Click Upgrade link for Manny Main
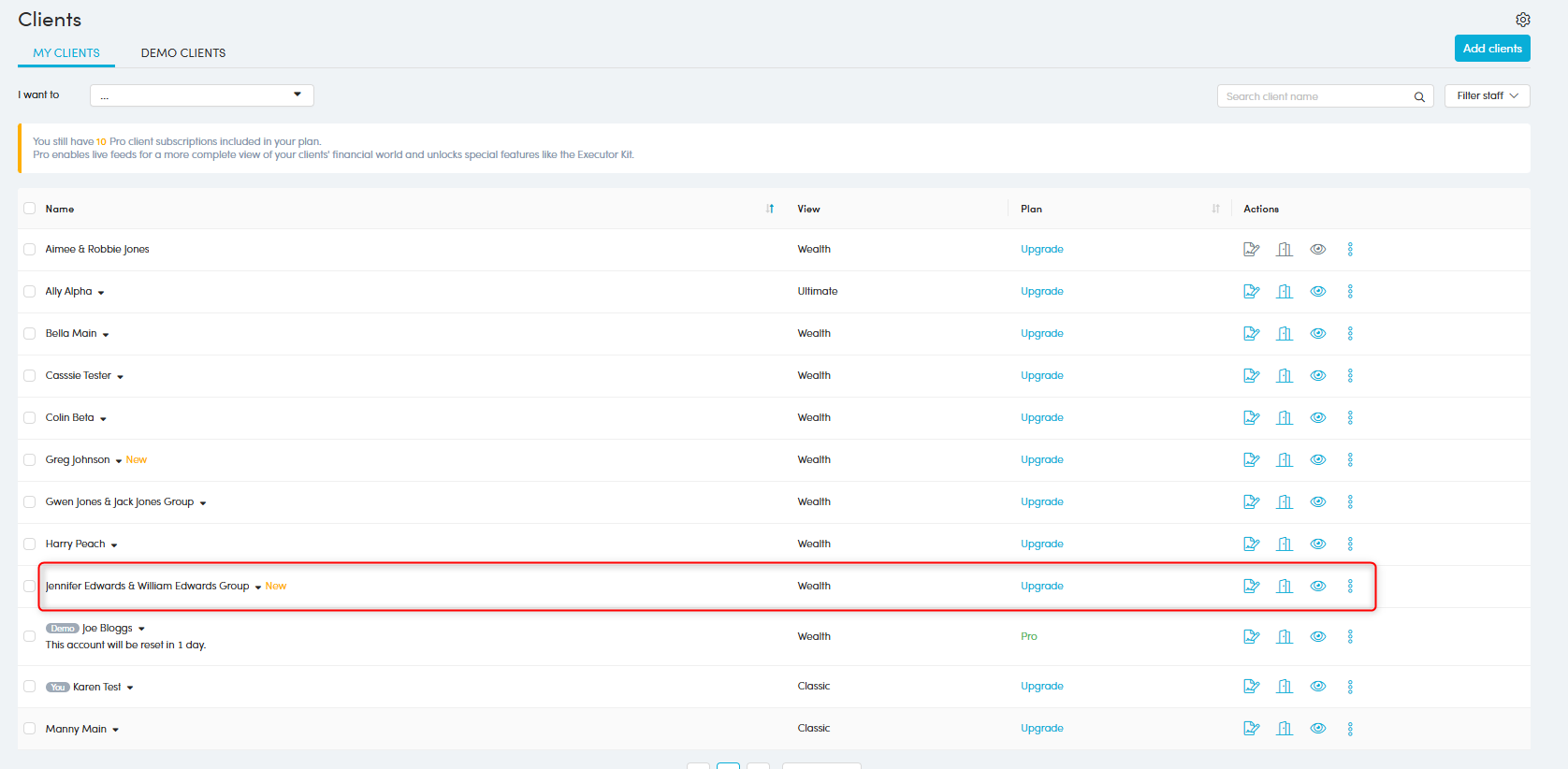 [x=1041, y=728]
